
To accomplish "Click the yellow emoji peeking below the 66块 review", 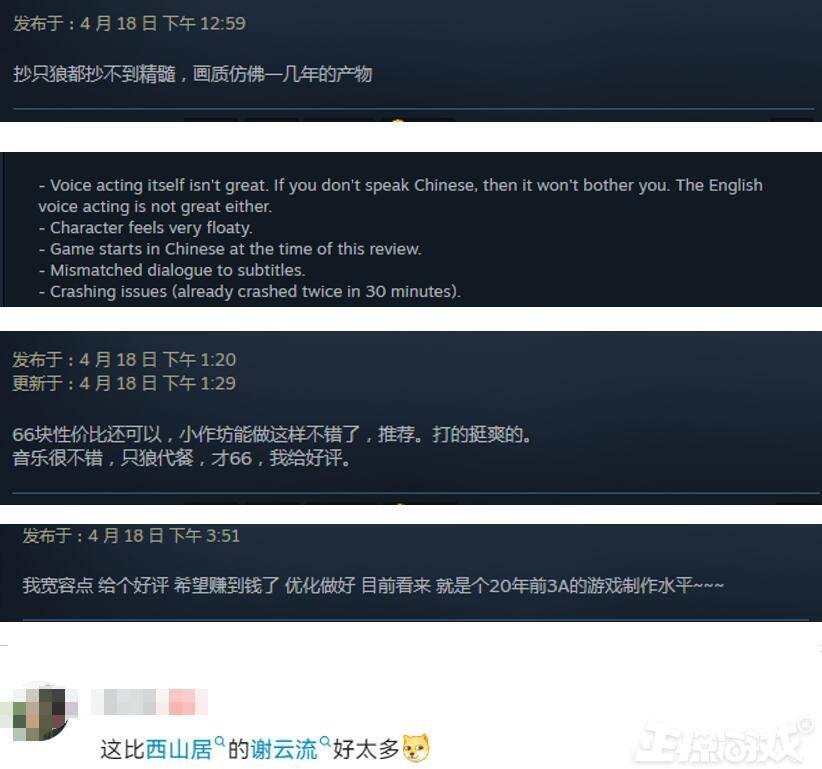I will pyautogui.click(x=399, y=505).
